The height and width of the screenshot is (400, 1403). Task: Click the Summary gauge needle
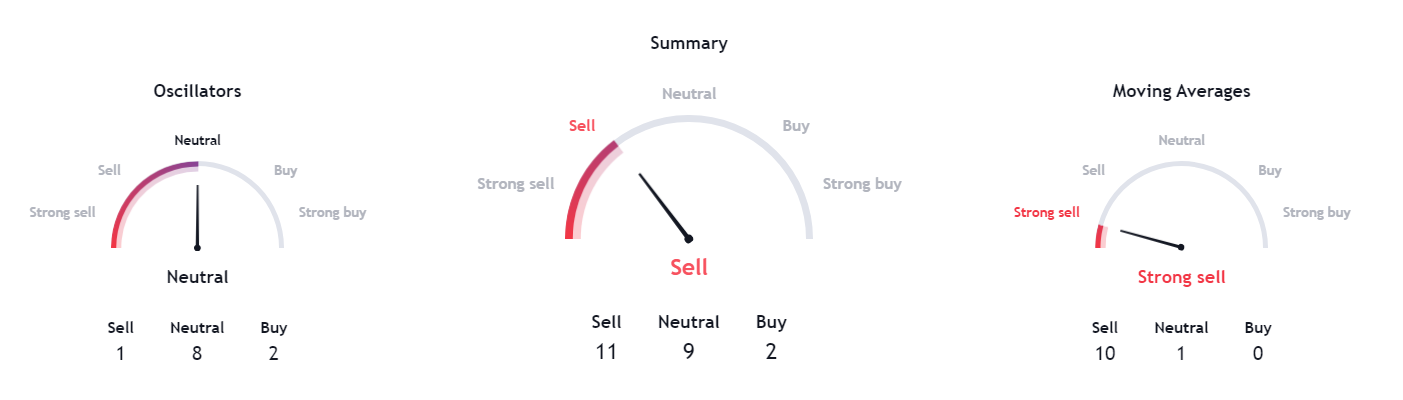664,208
